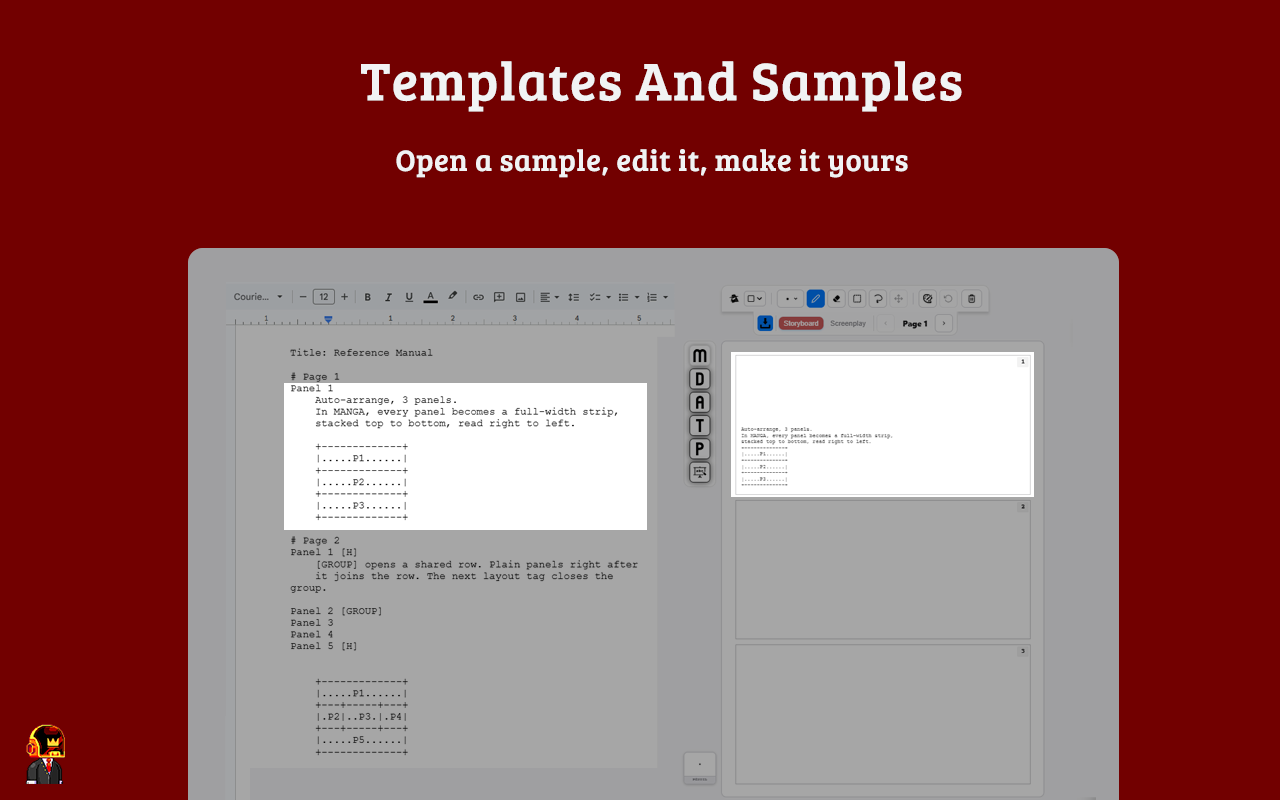Insert a link using link icon
This screenshot has height=800, width=1280.
(478, 297)
